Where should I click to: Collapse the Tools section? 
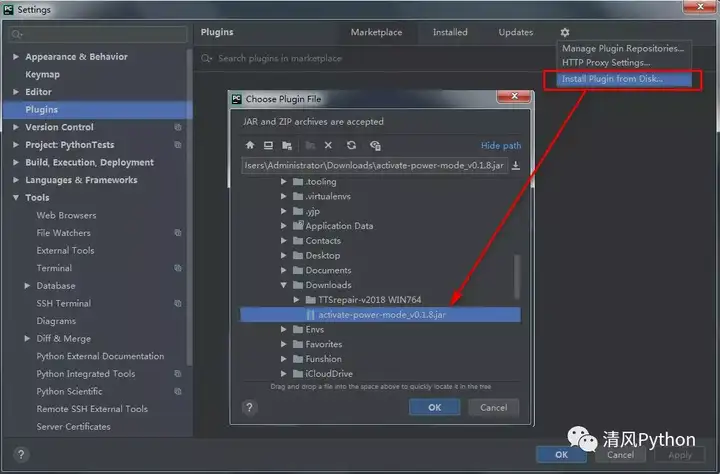coord(16,198)
